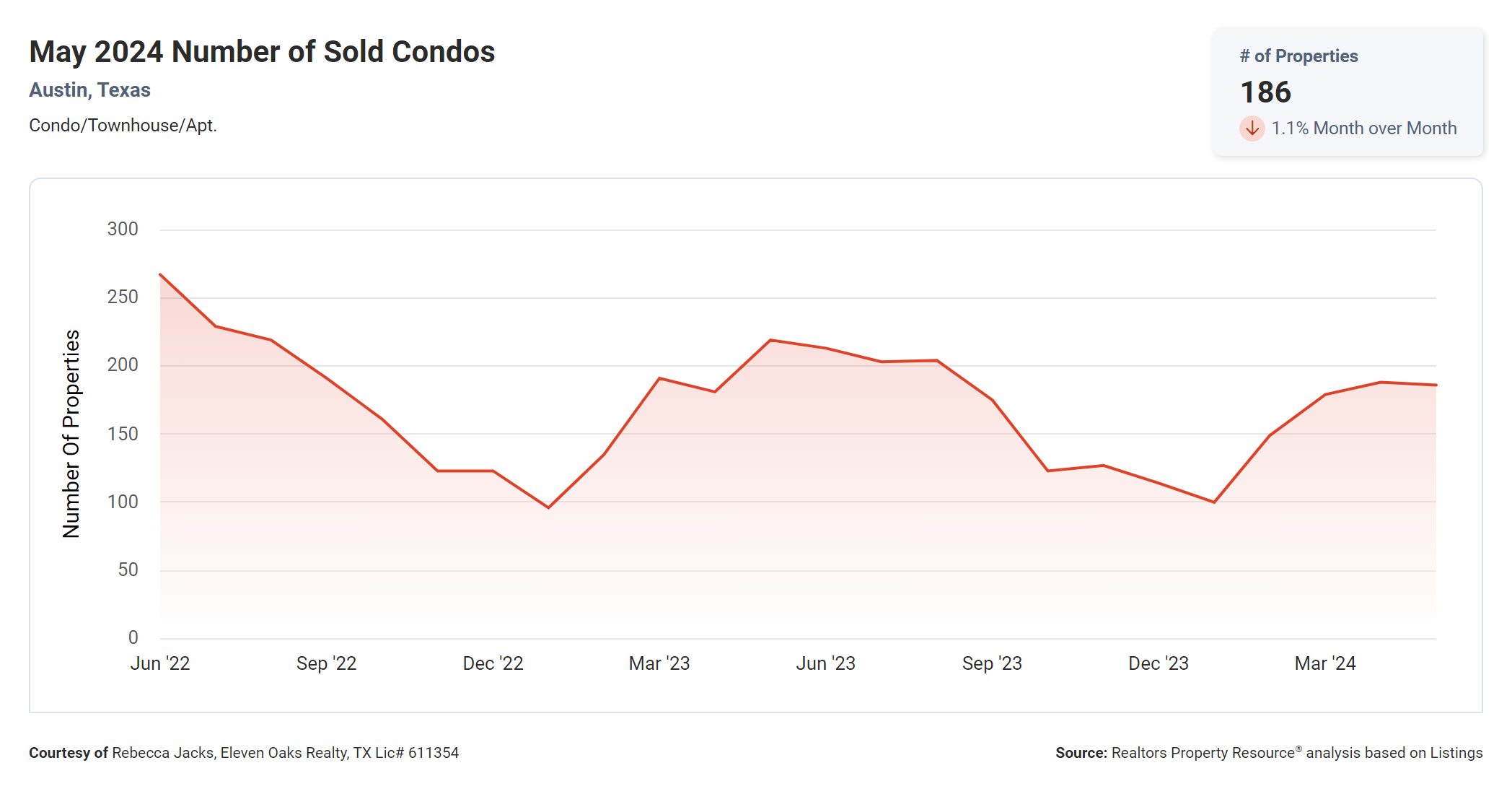1512x794 pixels.
Task: Pick the Jun '23 x-axis label
Action: pyautogui.click(x=825, y=663)
